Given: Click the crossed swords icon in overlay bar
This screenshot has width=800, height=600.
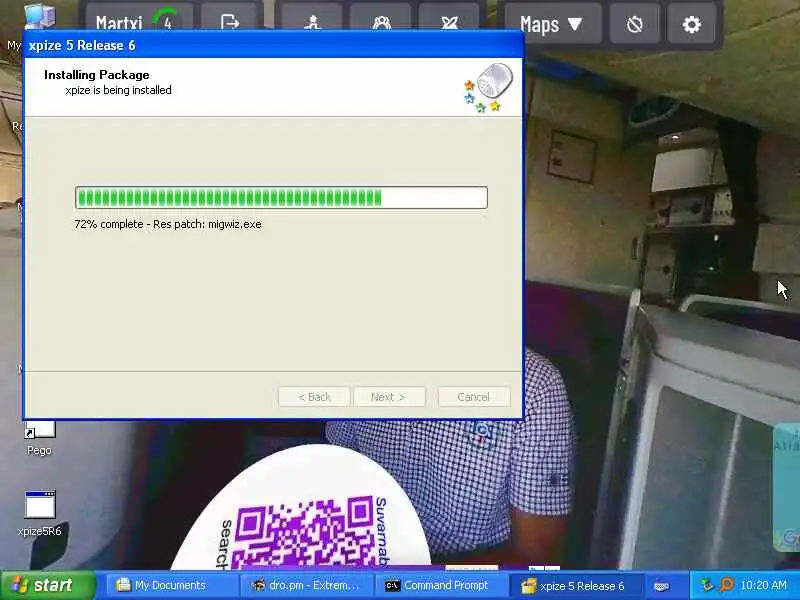Looking at the screenshot, I should pos(449,22).
